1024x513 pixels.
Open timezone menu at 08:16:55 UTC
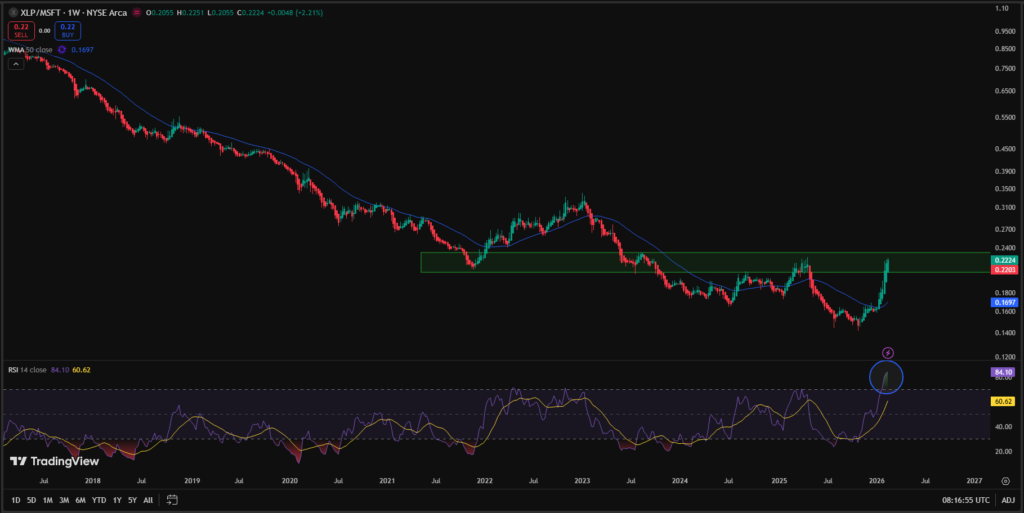(x=965, y=501)
